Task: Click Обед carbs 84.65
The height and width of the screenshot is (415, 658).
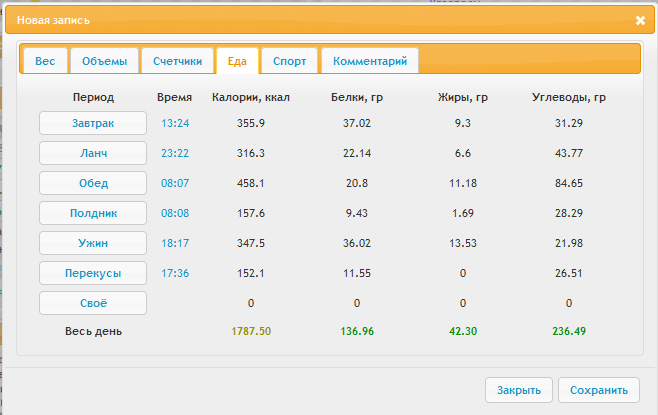Action: [569, 183]
